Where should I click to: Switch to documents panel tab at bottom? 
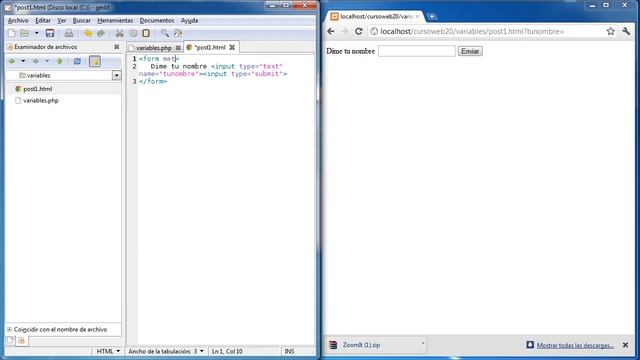pyautogui.click(x=10, y=340)
